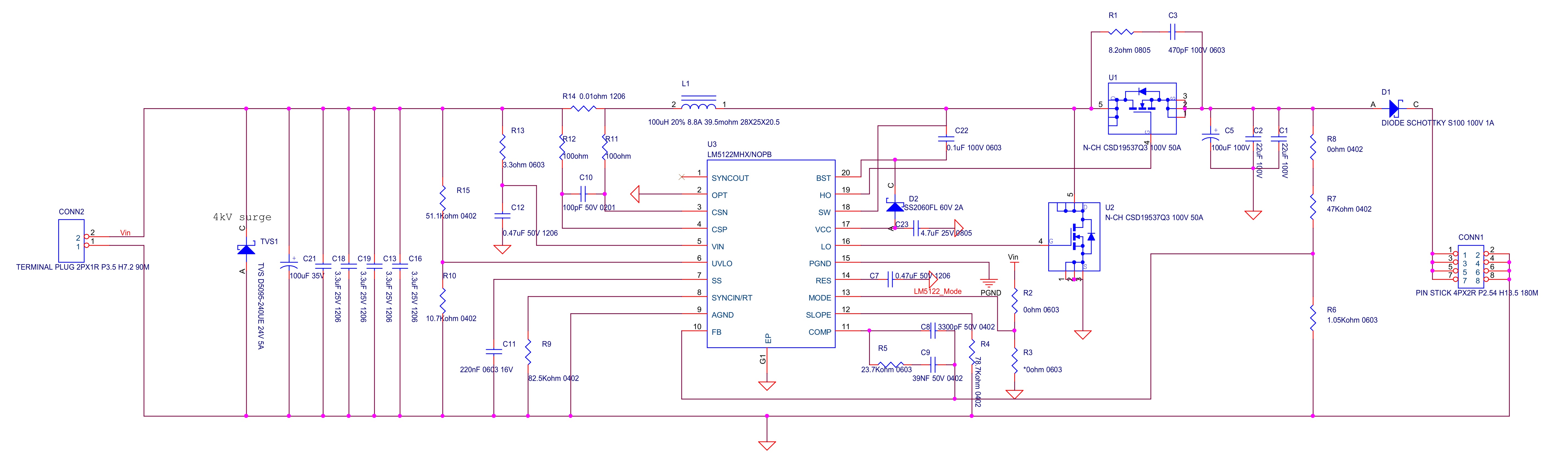Select the U2 N-channel MOSFET symbol
Viewport: 1568px width, 464px height.
pos(1074,237)
